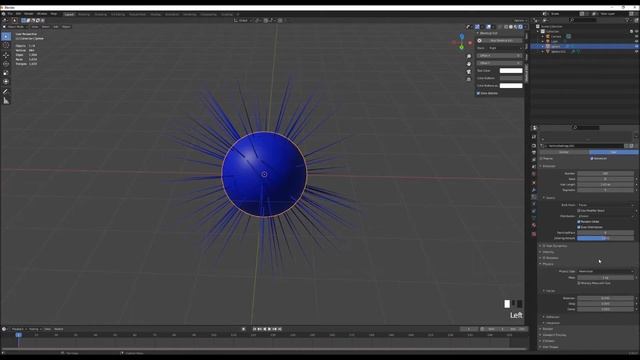Screen dimensions: 640x360
Task: Expand the Children panel
Action: (548, 341)
